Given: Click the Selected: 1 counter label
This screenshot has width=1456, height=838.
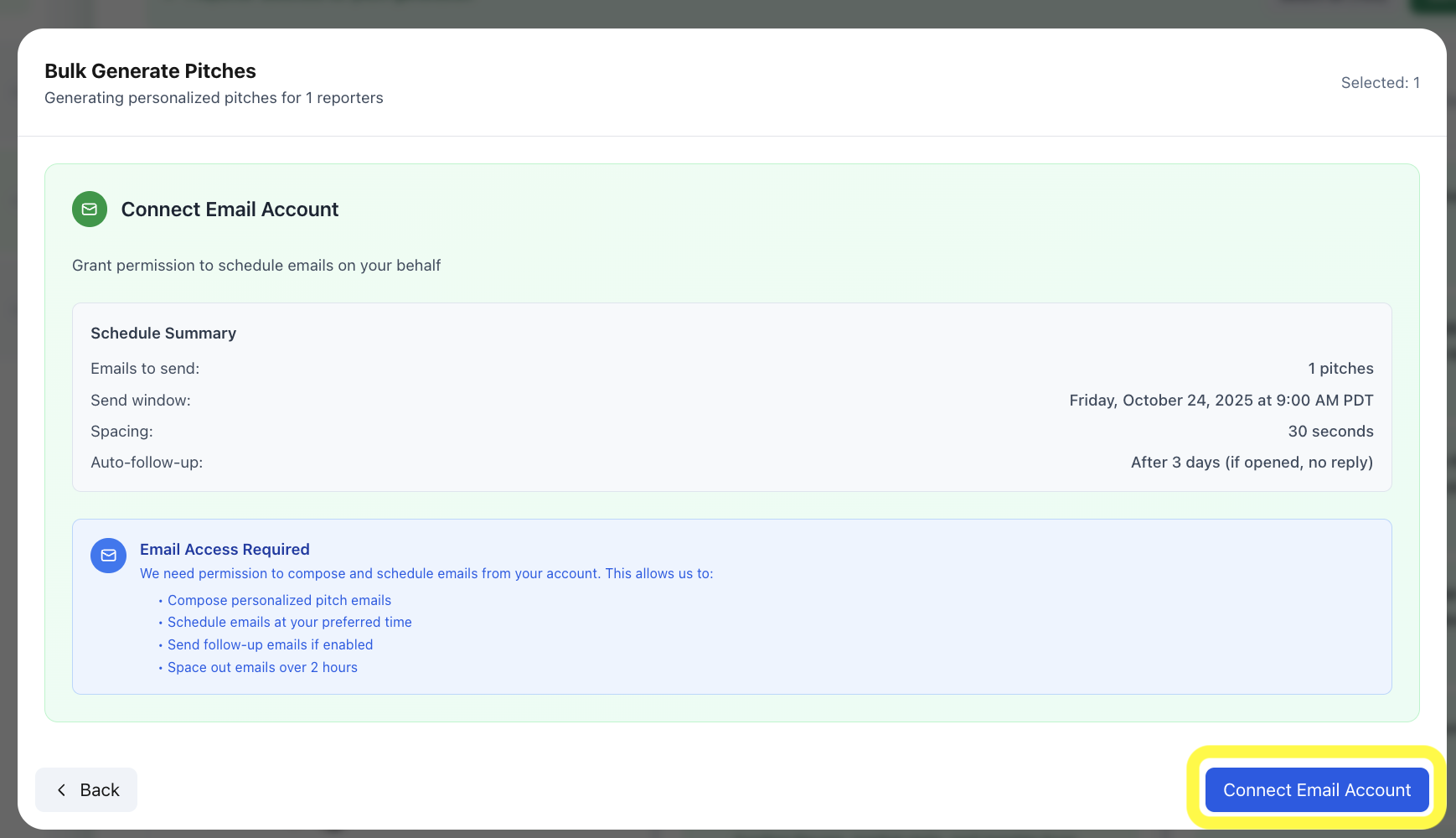Looking at the screenshot, I should pyautogui.click(x=1381, y=82).
